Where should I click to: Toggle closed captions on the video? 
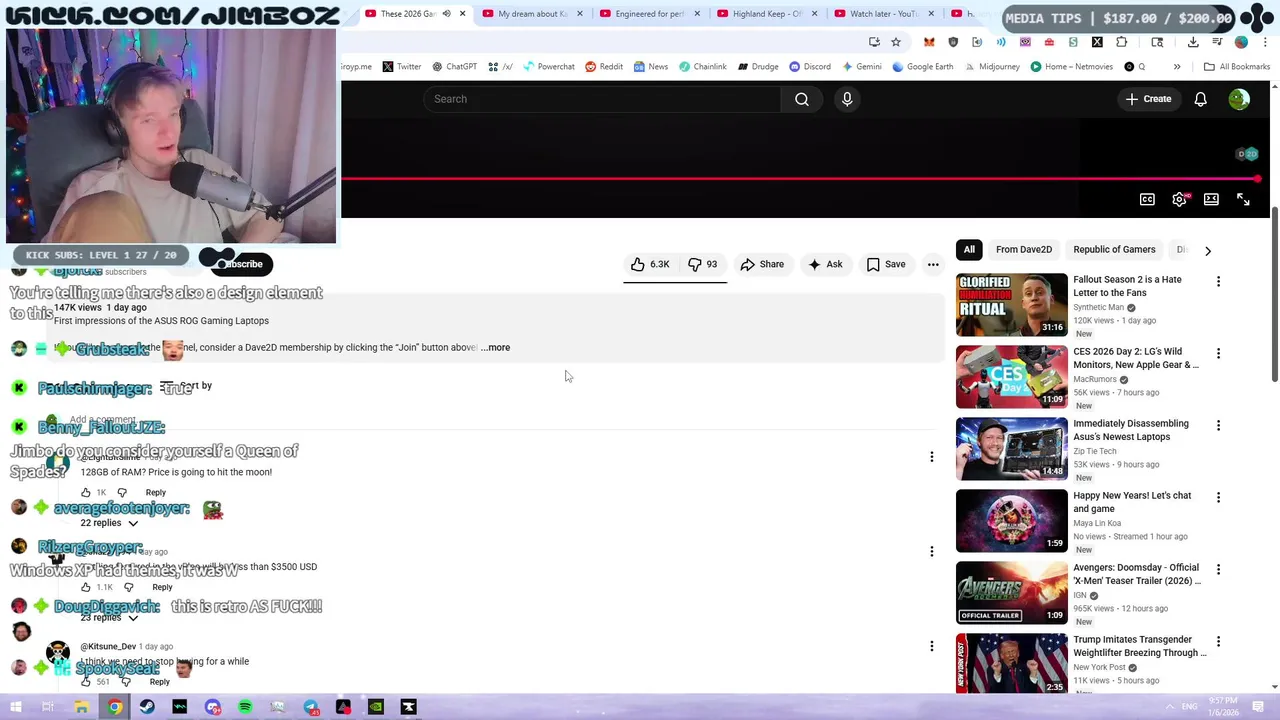1147,199
